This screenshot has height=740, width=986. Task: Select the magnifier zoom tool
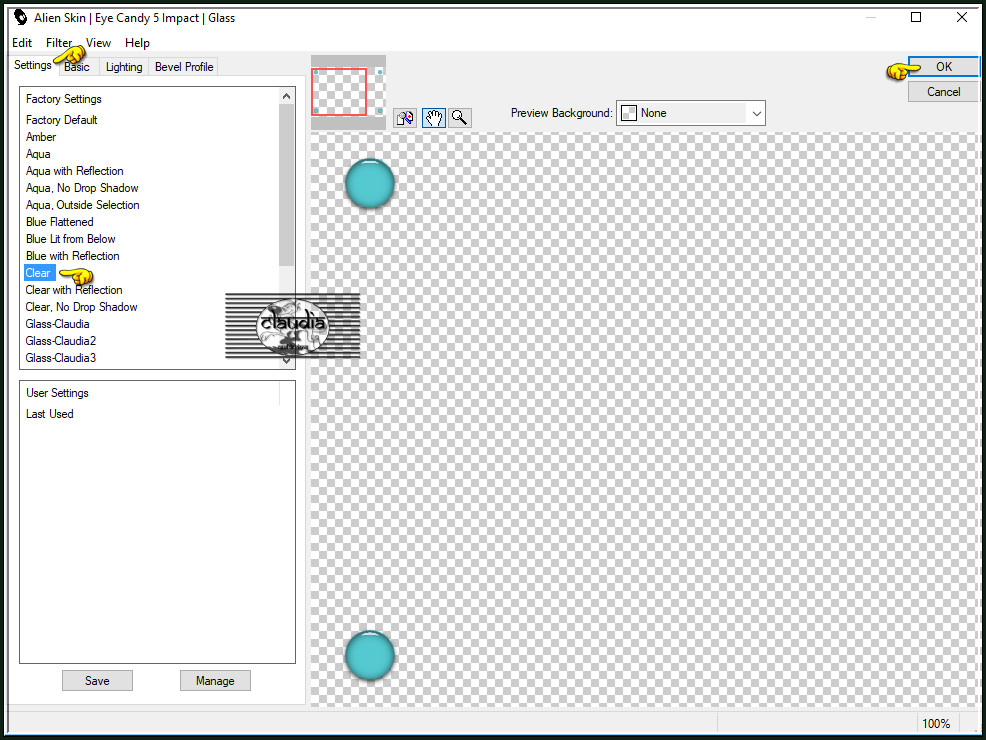tap(460, 118)
